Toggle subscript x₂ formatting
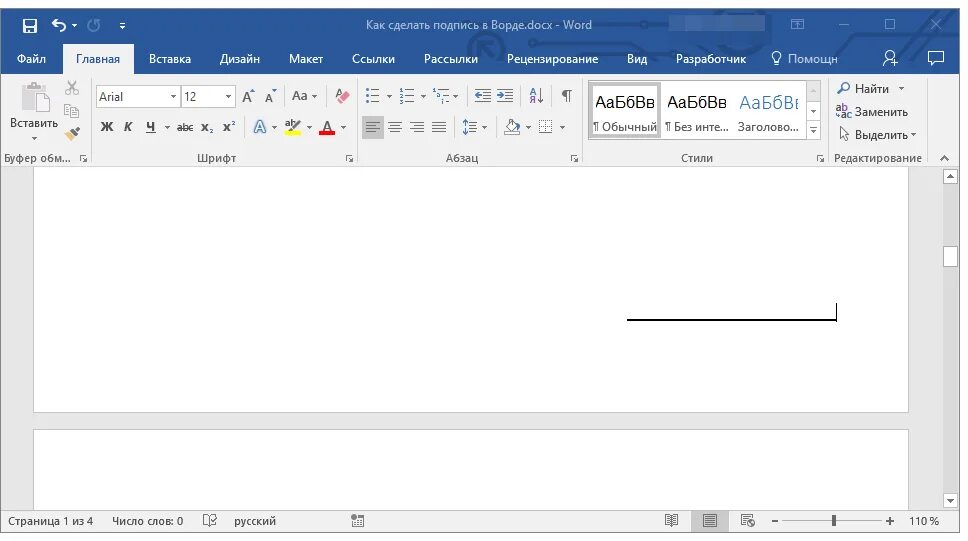Viewport: 968px width, 541px height. (207, 127)
